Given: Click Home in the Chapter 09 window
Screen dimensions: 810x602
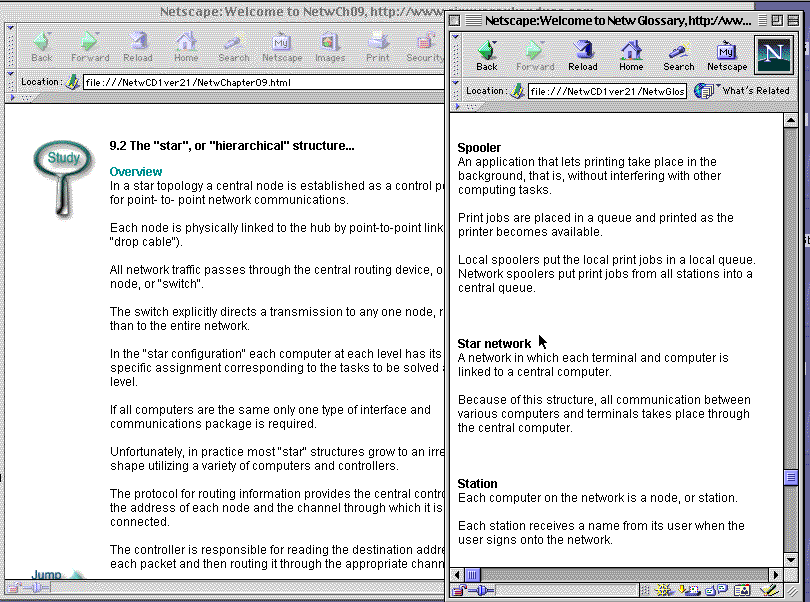Looking at the screenshot, I should click(186, 47).
